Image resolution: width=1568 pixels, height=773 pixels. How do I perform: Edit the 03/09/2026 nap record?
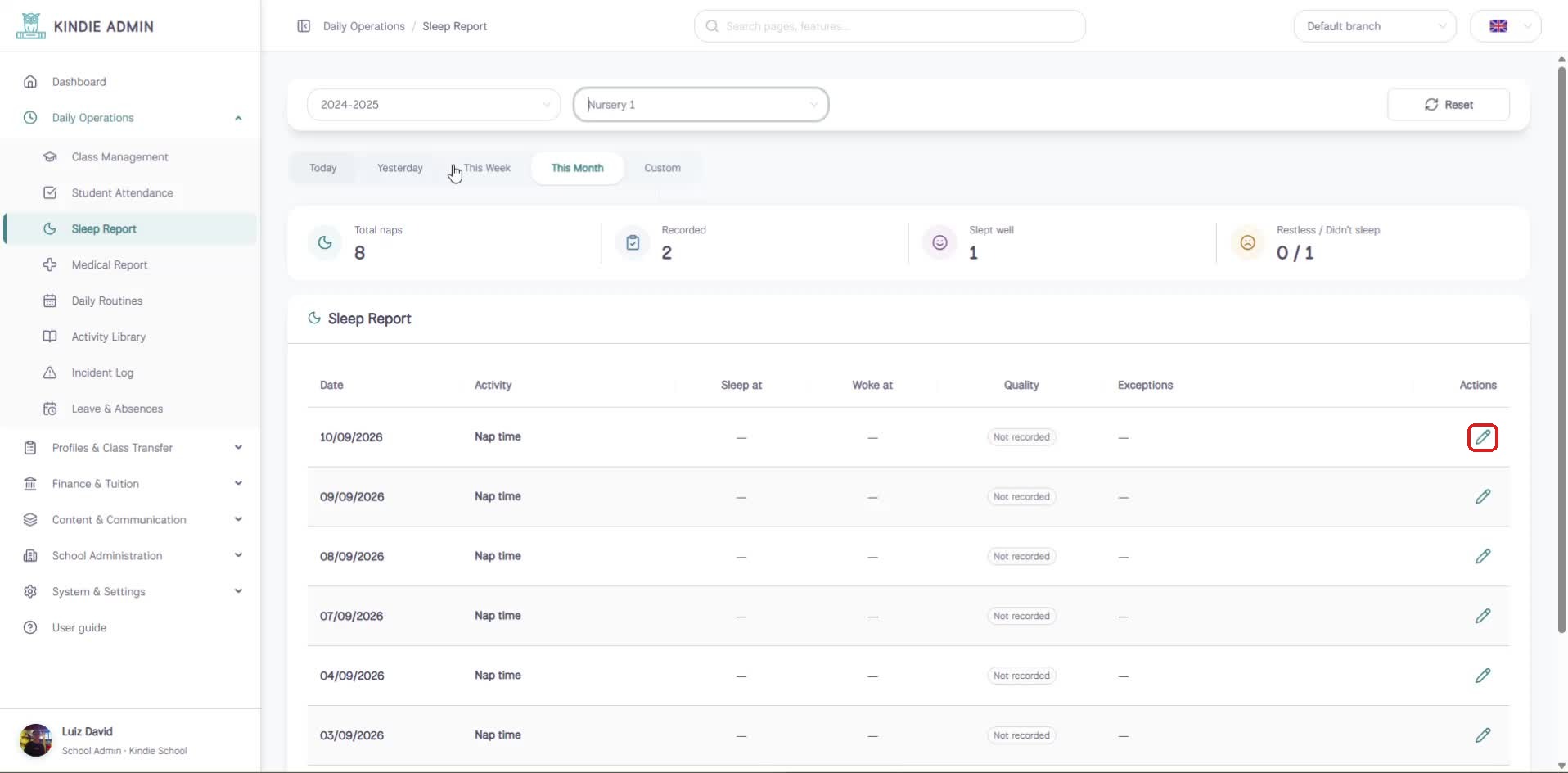[x=1483, y=735]
